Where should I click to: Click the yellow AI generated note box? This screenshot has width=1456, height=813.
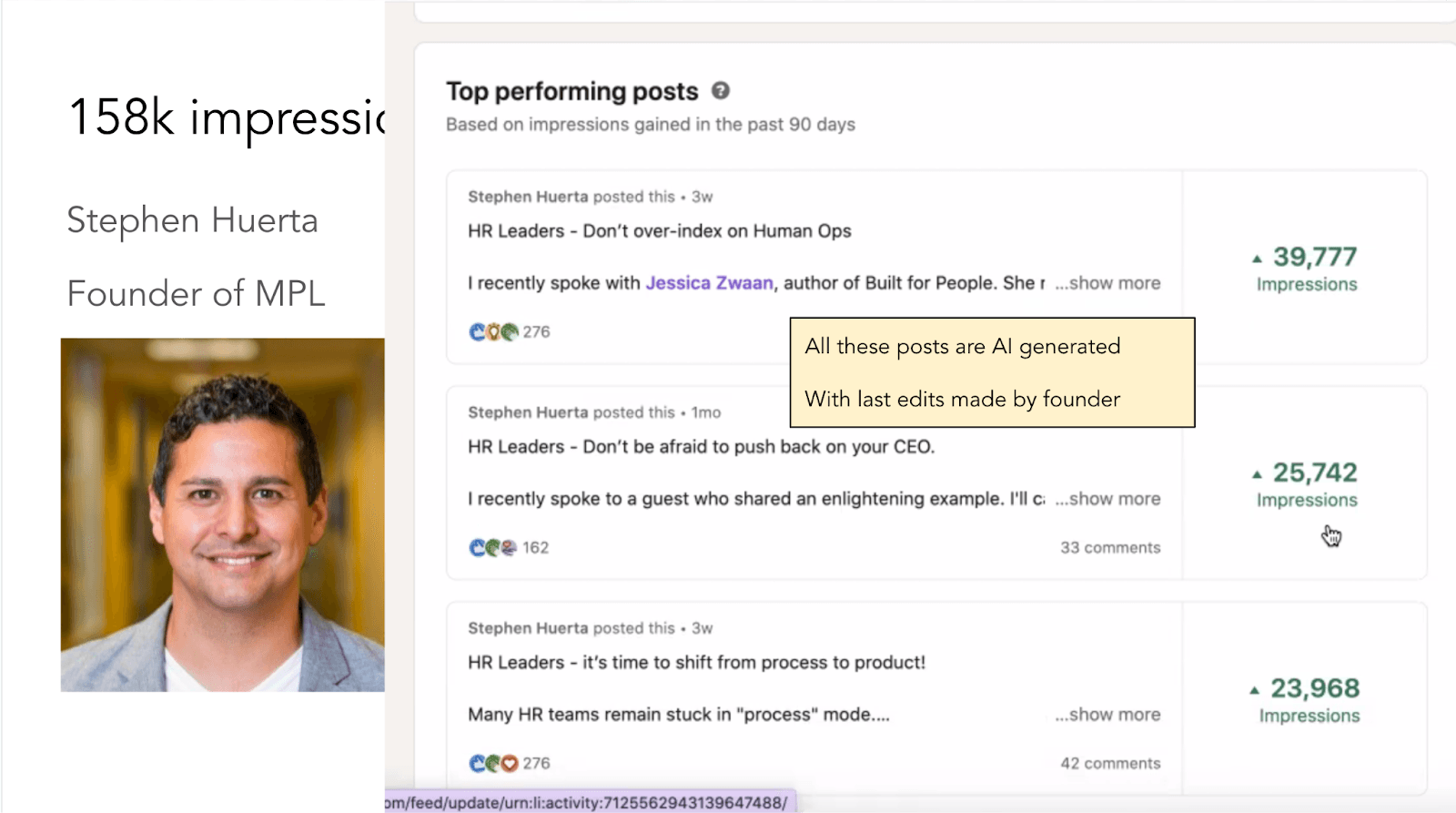click(x=992, y=372)
